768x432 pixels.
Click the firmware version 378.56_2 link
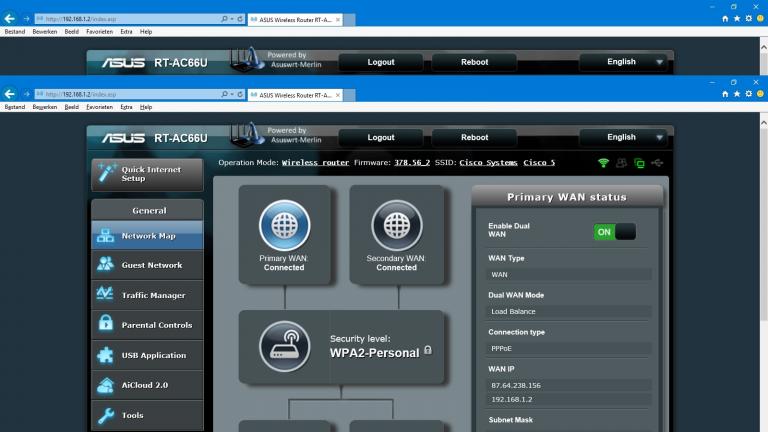[x=413, y=162]
